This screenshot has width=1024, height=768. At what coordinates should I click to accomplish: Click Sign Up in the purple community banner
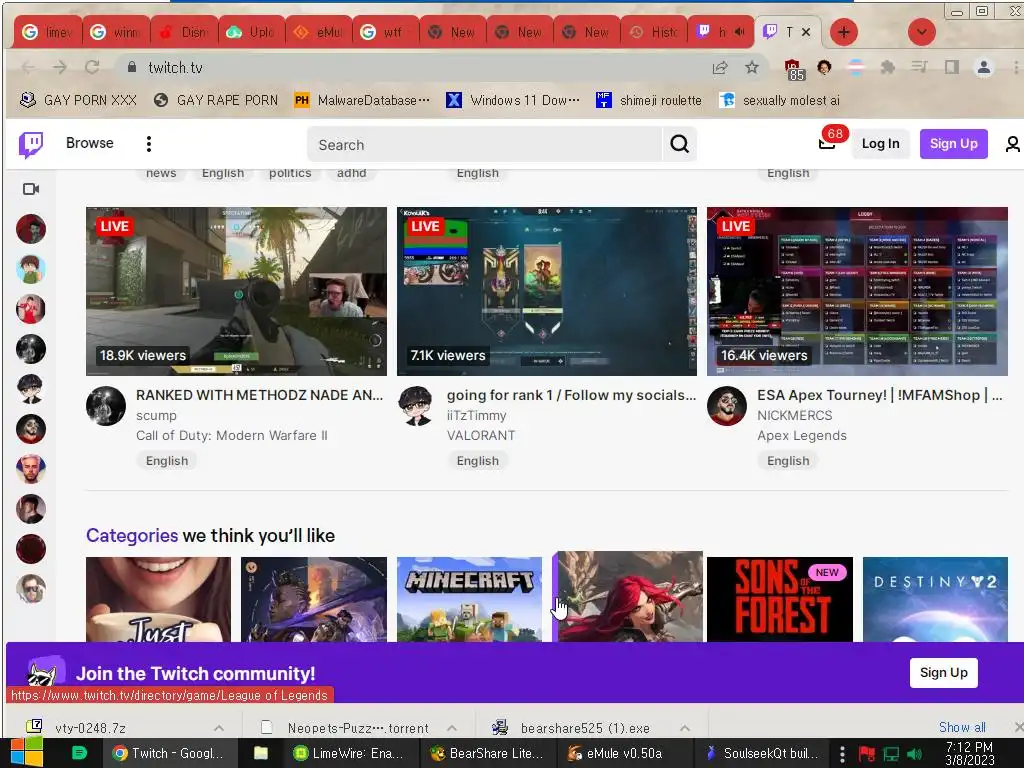tap(943, 673)
